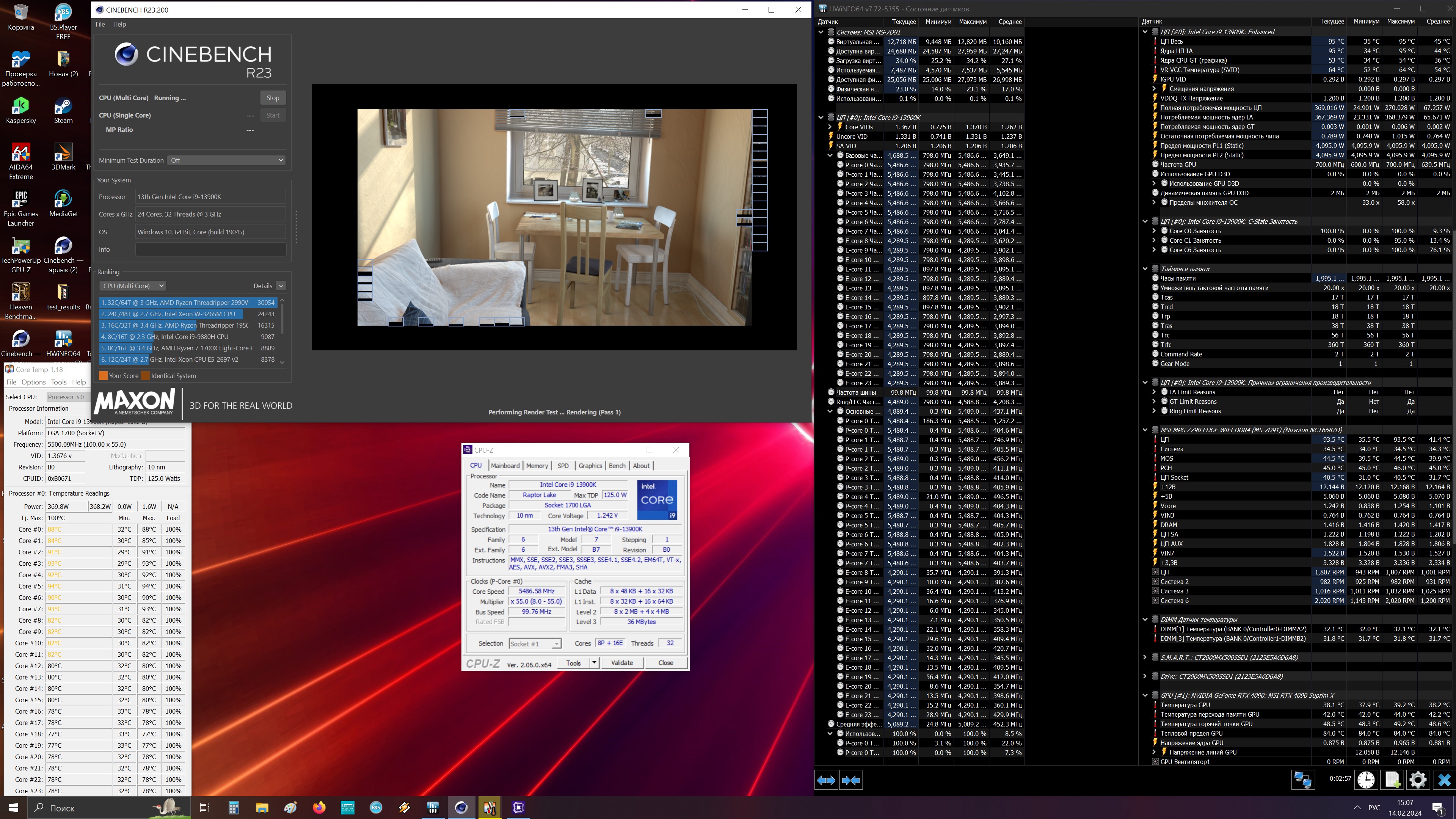Start logging with the sheet-plus icon
The image size is (1456, 819).
[x=1392, y=780]
